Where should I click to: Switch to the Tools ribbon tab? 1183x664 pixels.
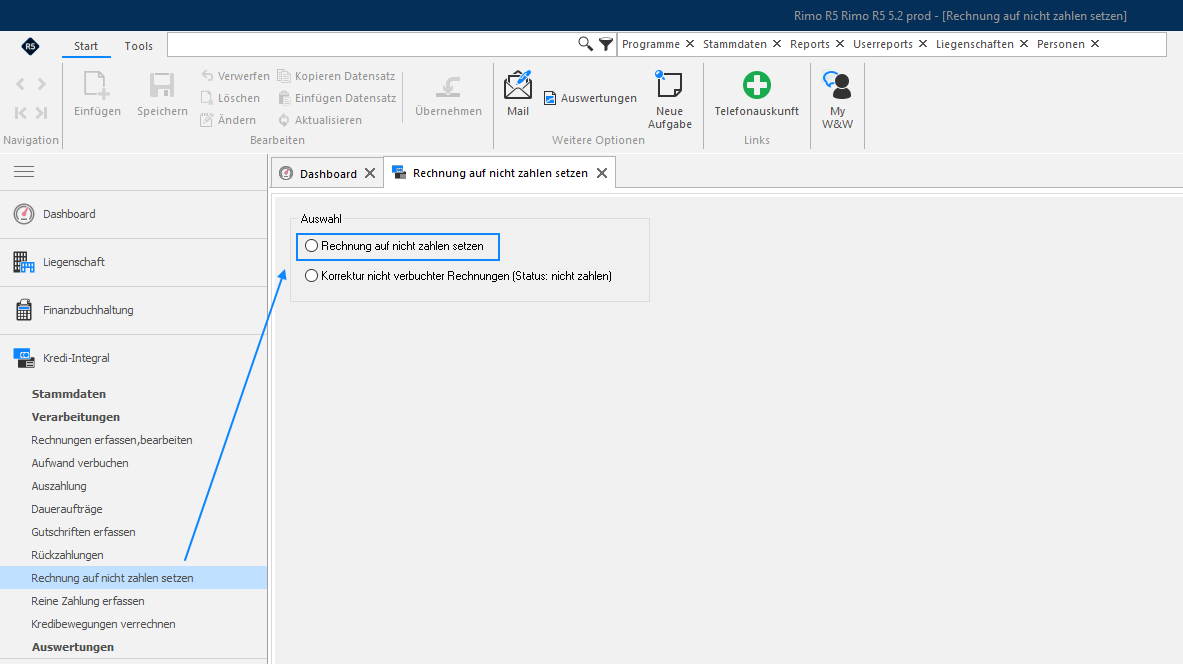(x=139, y=46)
